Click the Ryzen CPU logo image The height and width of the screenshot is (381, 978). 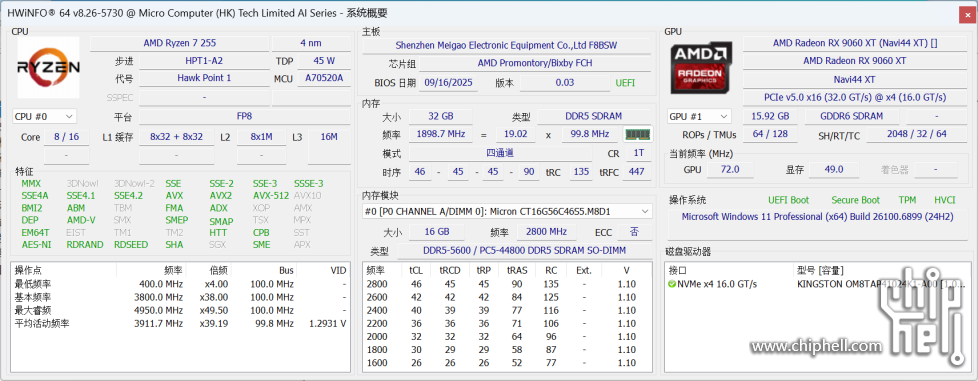point(48,67)
